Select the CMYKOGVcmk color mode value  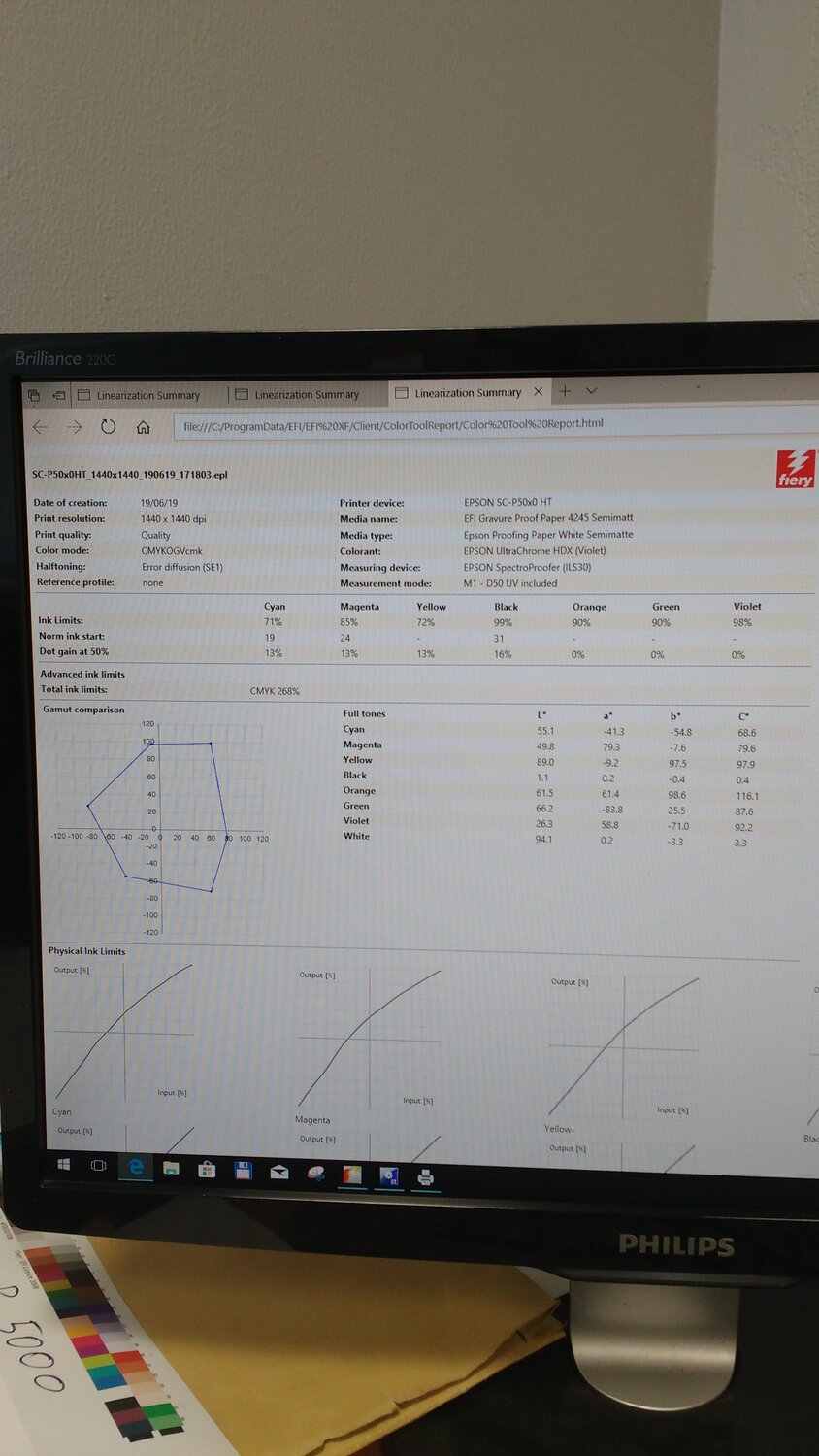[x=172, y=550]
